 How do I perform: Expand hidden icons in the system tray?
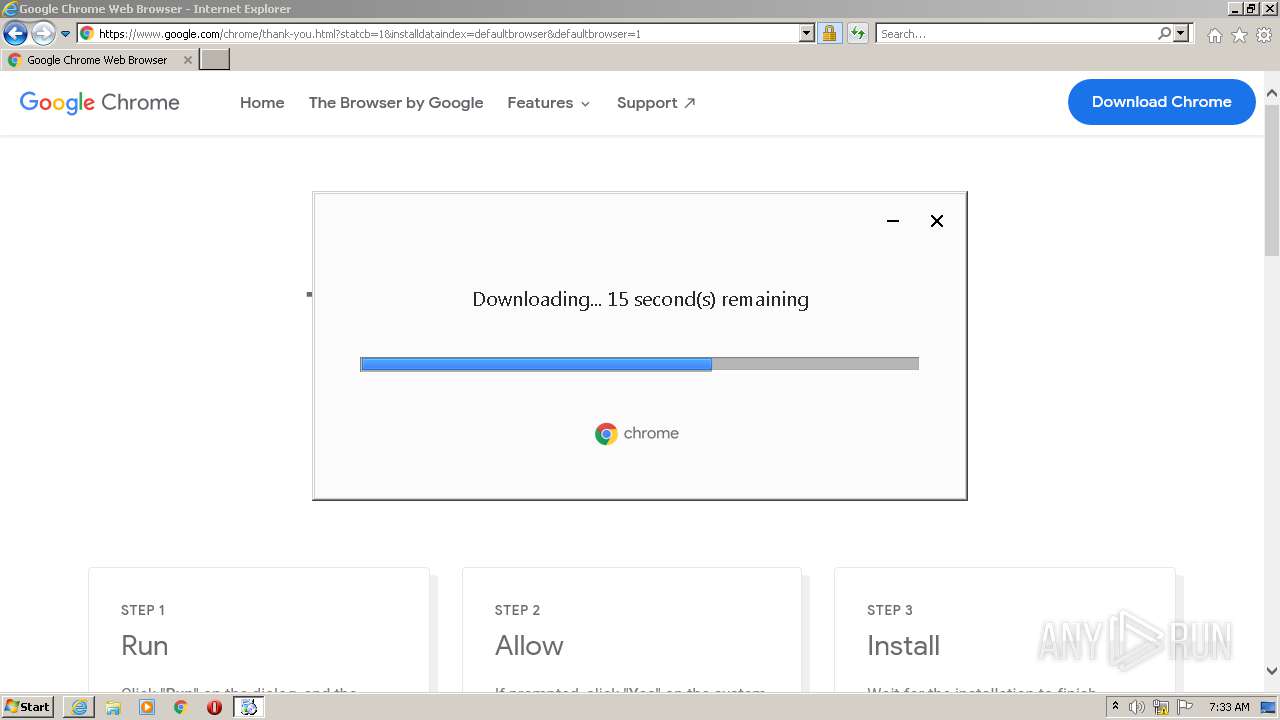[x=1116, y=707]
